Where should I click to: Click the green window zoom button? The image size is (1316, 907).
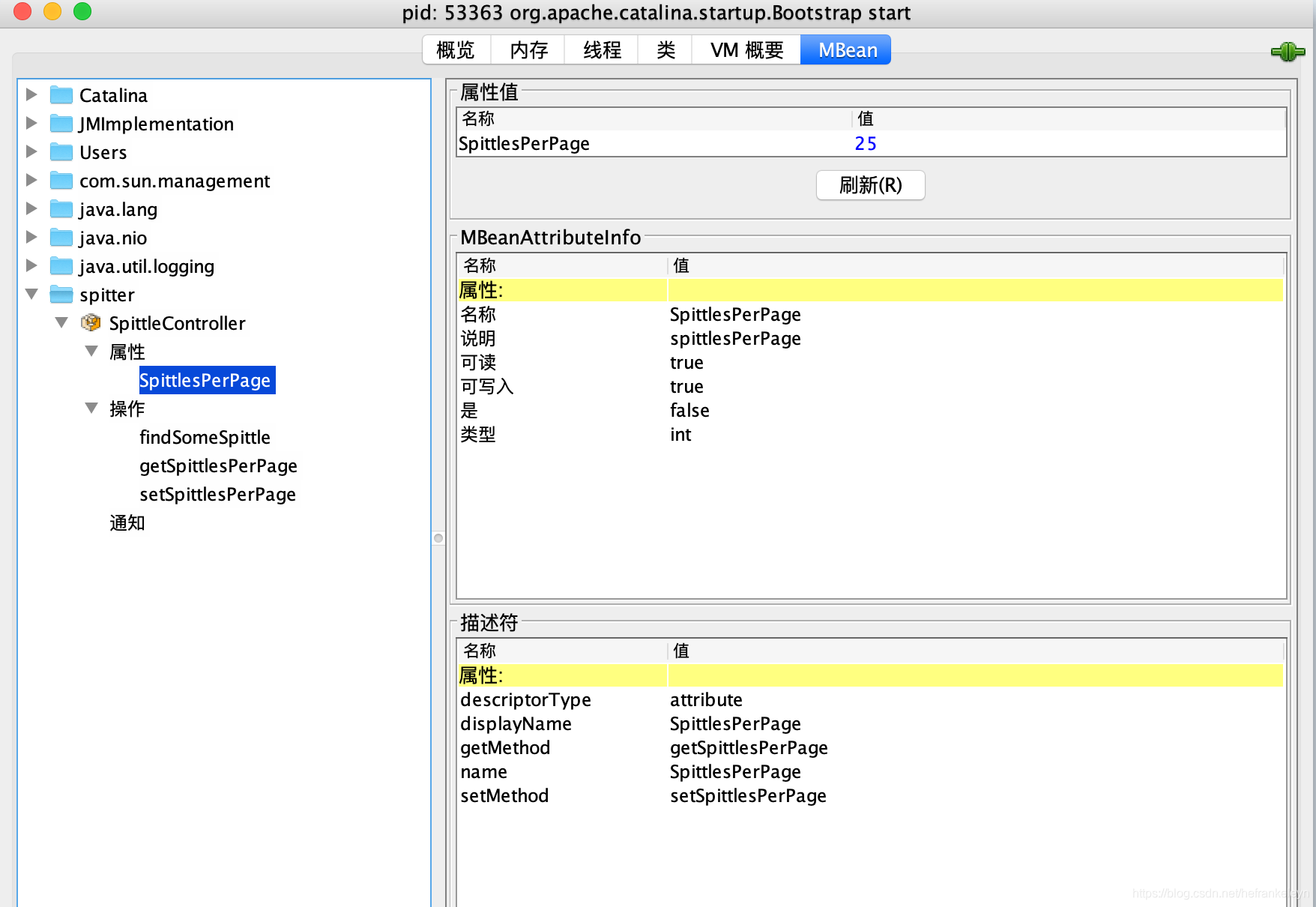tap(82, 11)
